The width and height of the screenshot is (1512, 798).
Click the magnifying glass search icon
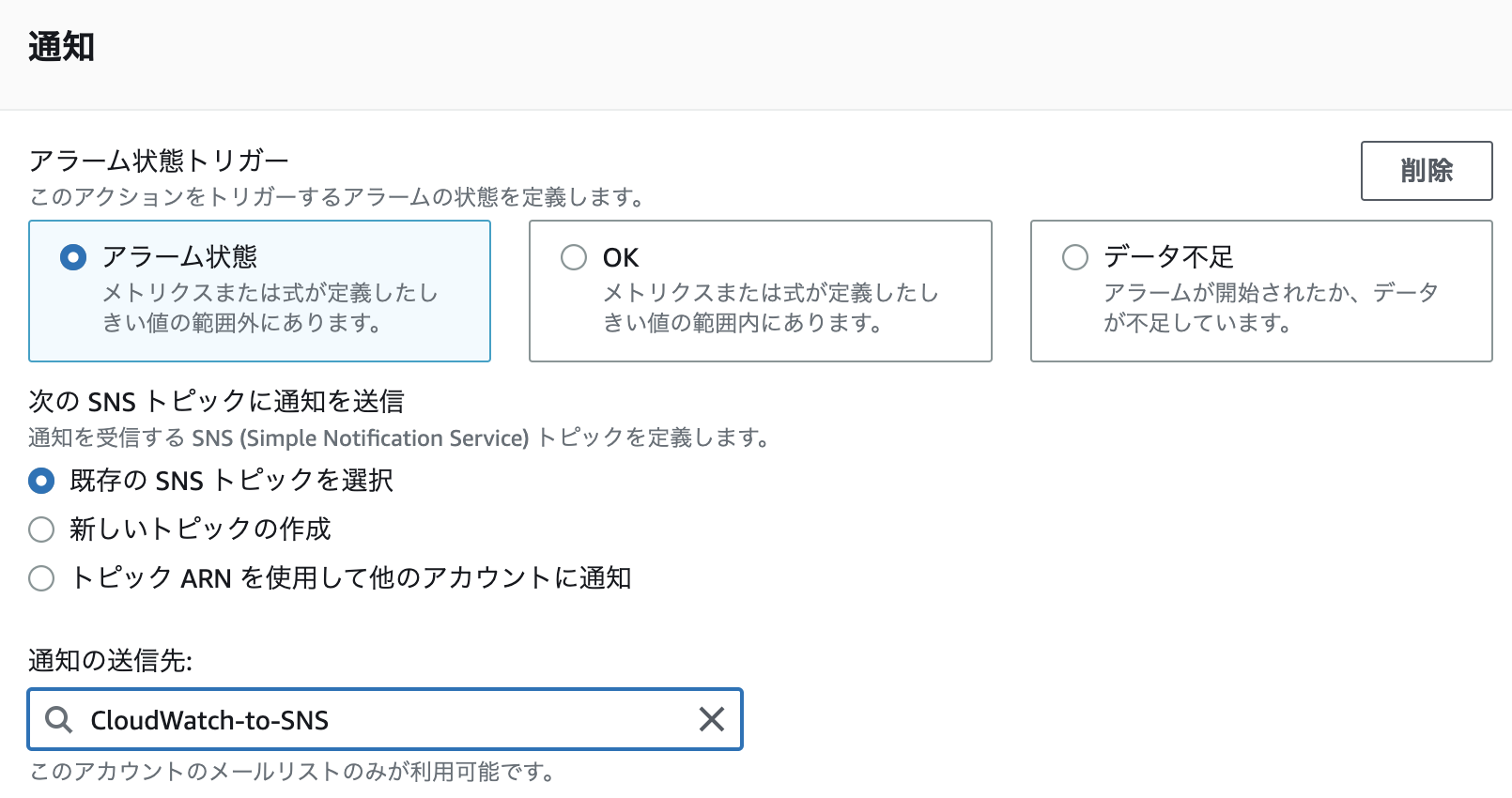click(60, 720)
